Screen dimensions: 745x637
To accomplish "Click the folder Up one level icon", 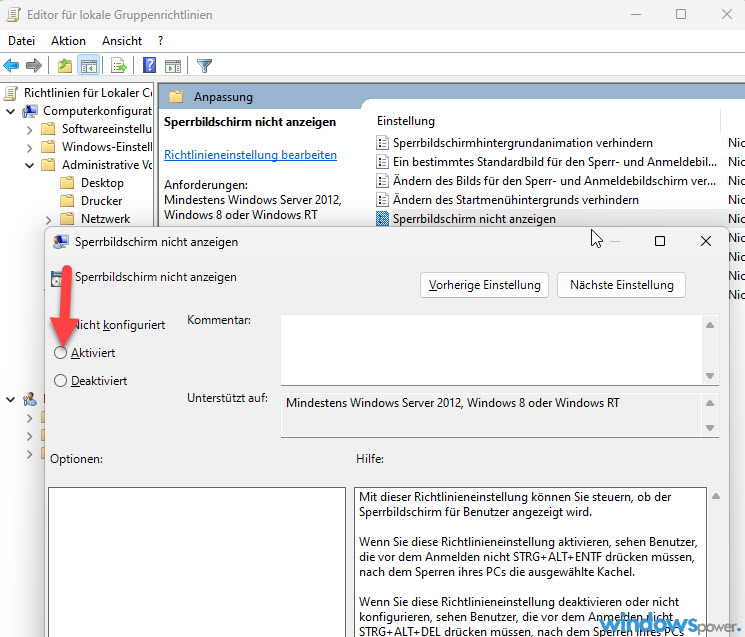I will coord(65,65).
